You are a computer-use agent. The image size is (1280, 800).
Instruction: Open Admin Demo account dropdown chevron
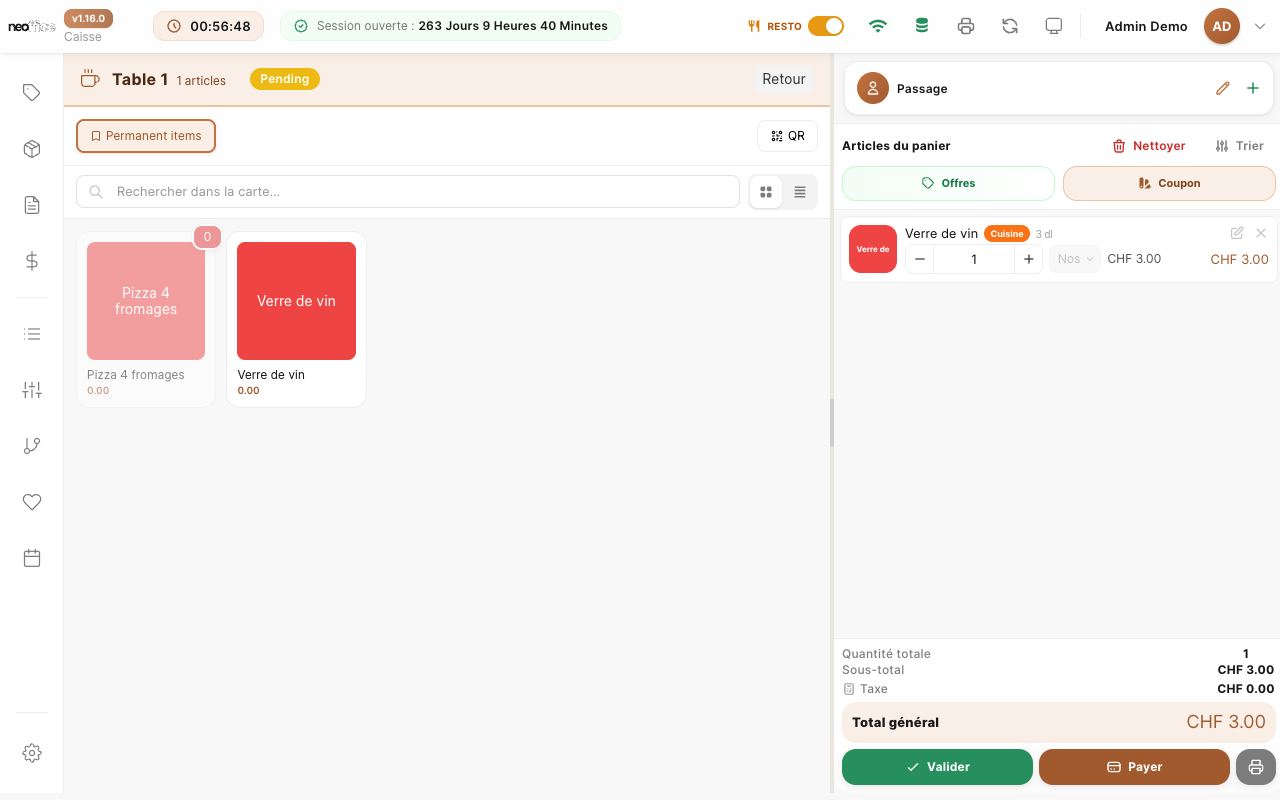tap(1260, 27)
